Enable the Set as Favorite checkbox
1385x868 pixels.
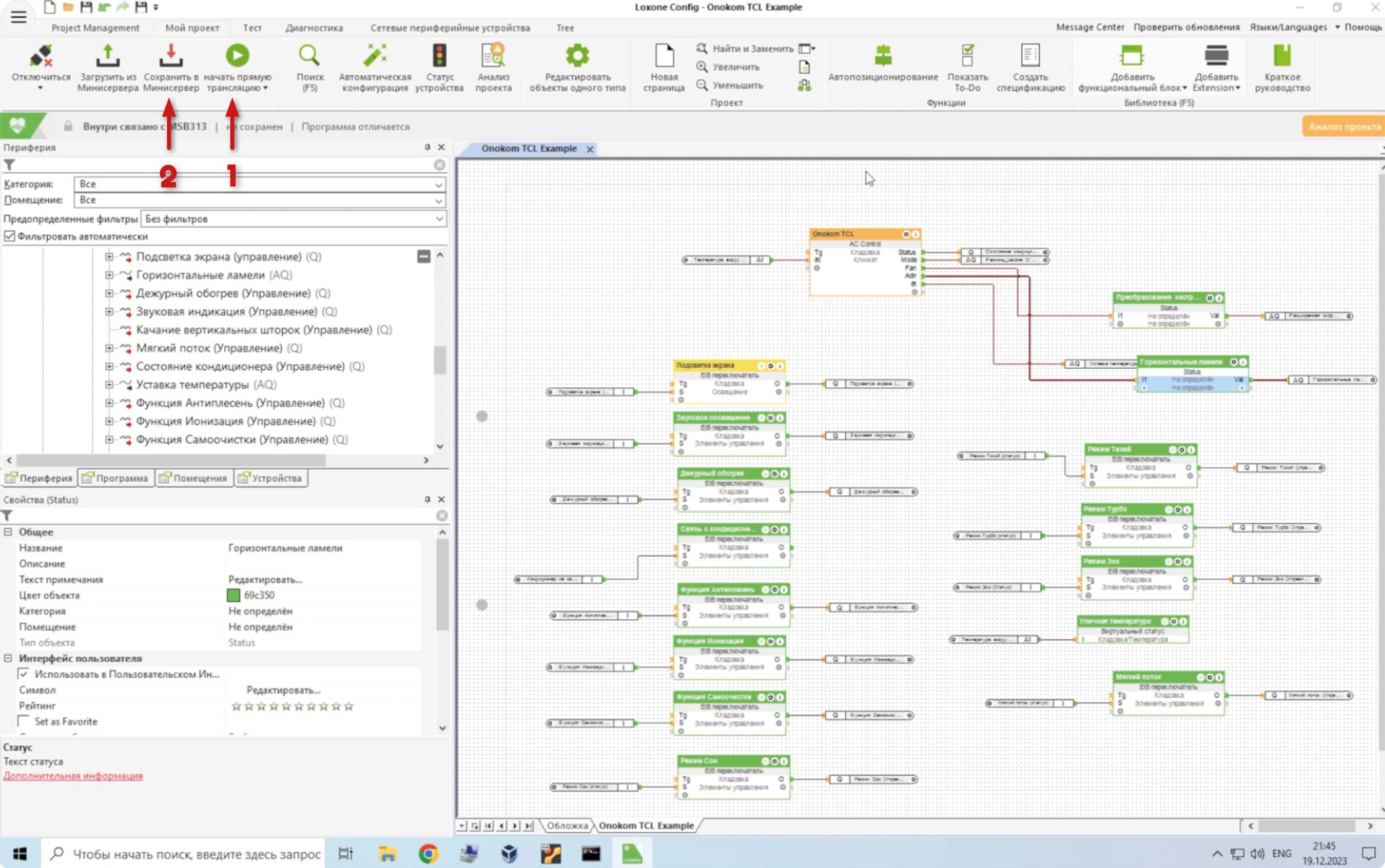[x=24, y=721]
